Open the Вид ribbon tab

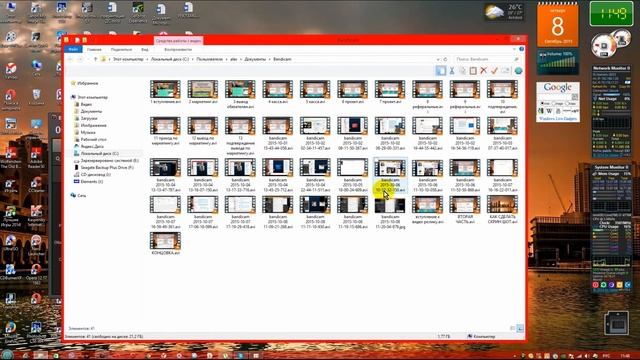click(144, 49)
